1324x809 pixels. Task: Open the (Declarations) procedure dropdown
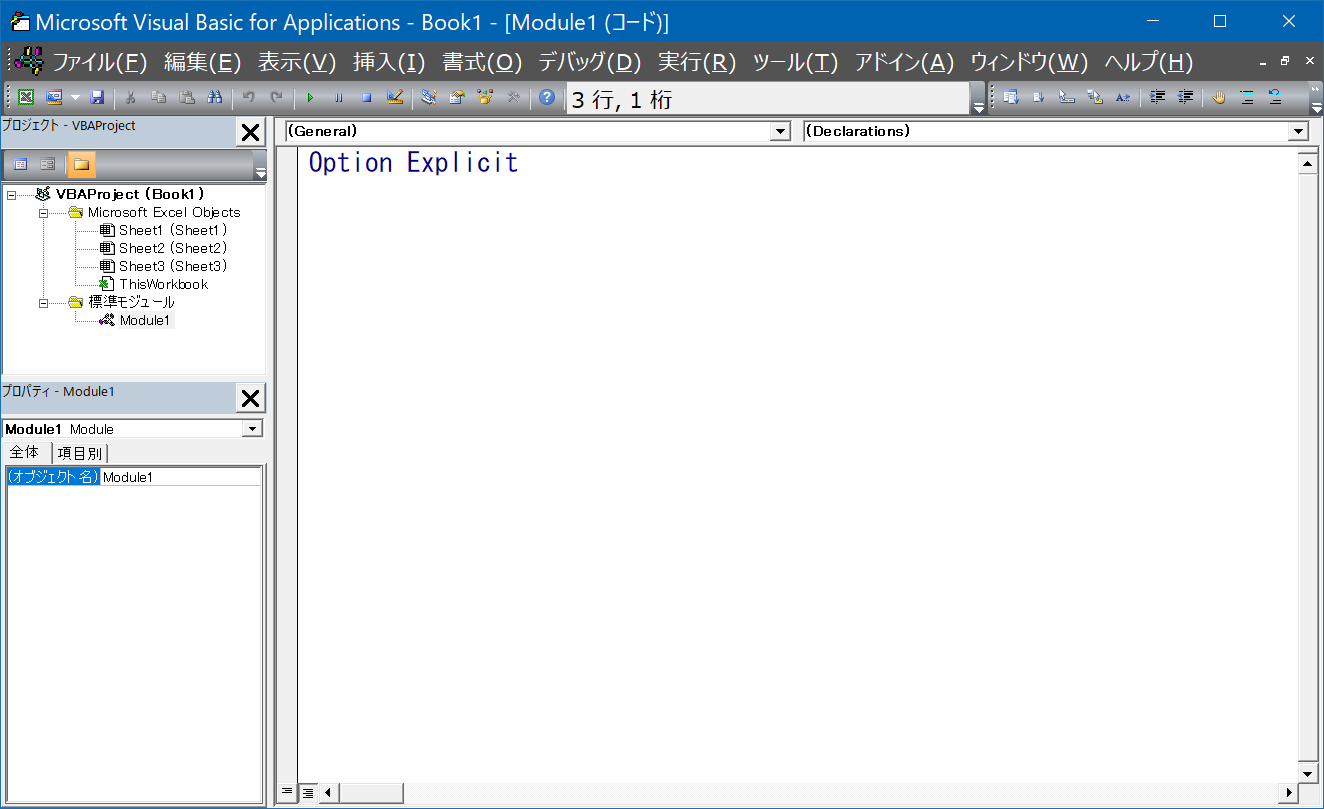[x=1298, y=131]
